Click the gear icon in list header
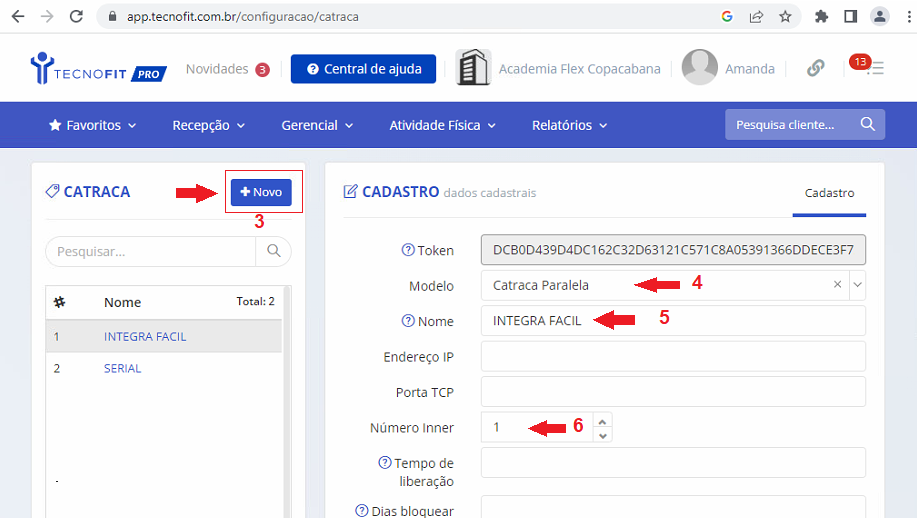The image size is (917, 518). [59, 302]
